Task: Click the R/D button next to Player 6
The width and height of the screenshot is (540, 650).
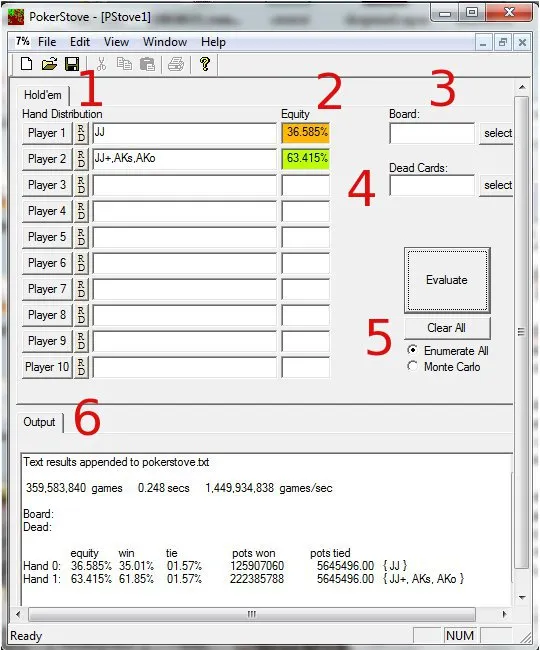Action: (x=81, y=263)
